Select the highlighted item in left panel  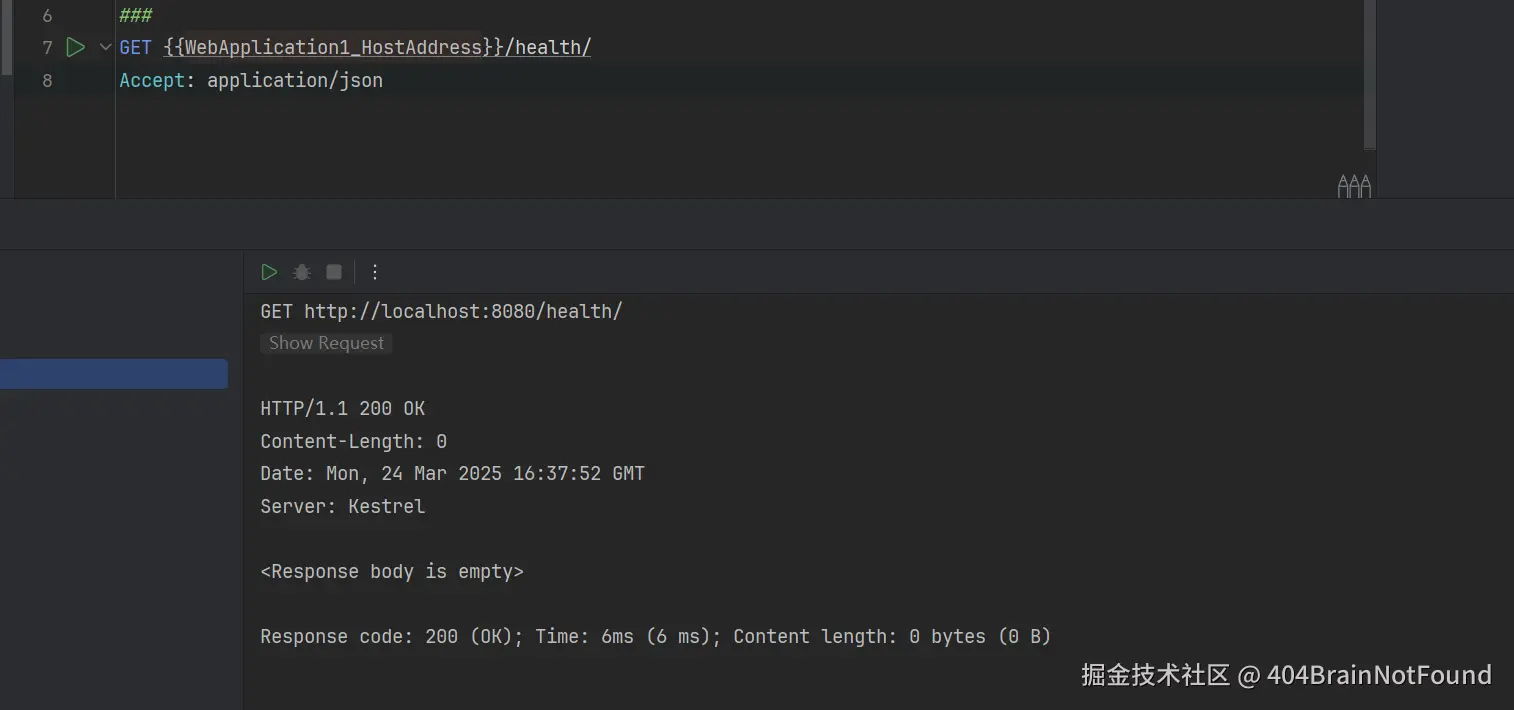(113, 374)
